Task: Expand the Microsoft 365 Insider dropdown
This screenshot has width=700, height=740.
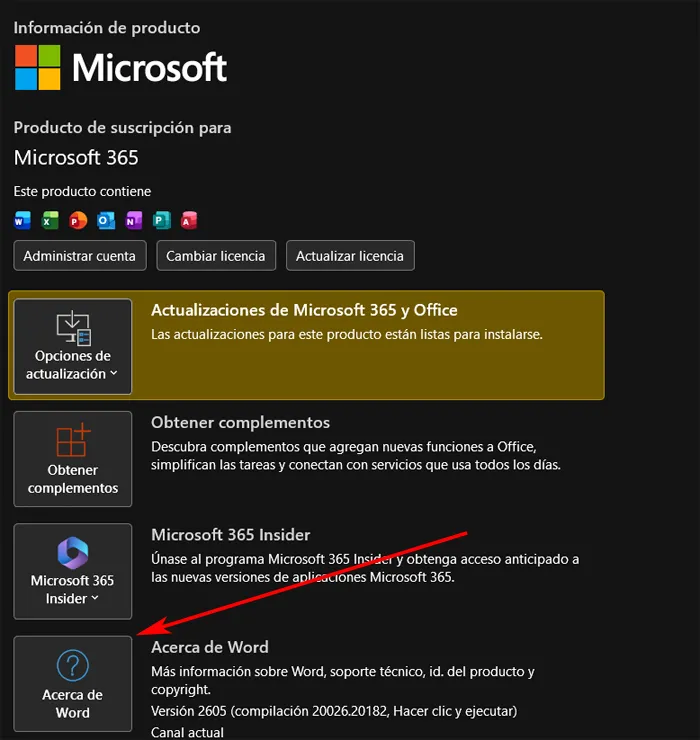Action: 73,571
